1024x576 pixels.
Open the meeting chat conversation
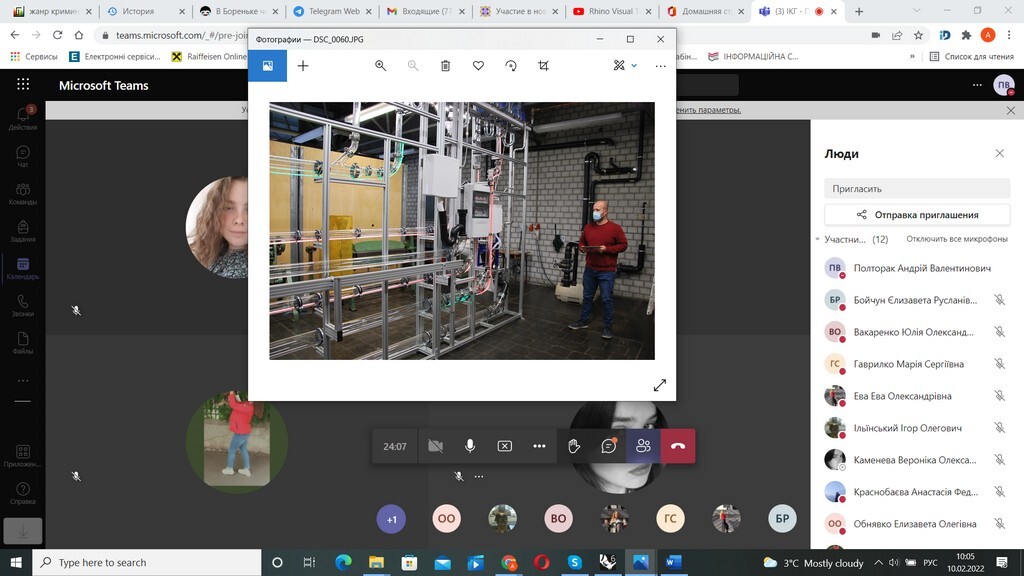[x=608, y=446]
